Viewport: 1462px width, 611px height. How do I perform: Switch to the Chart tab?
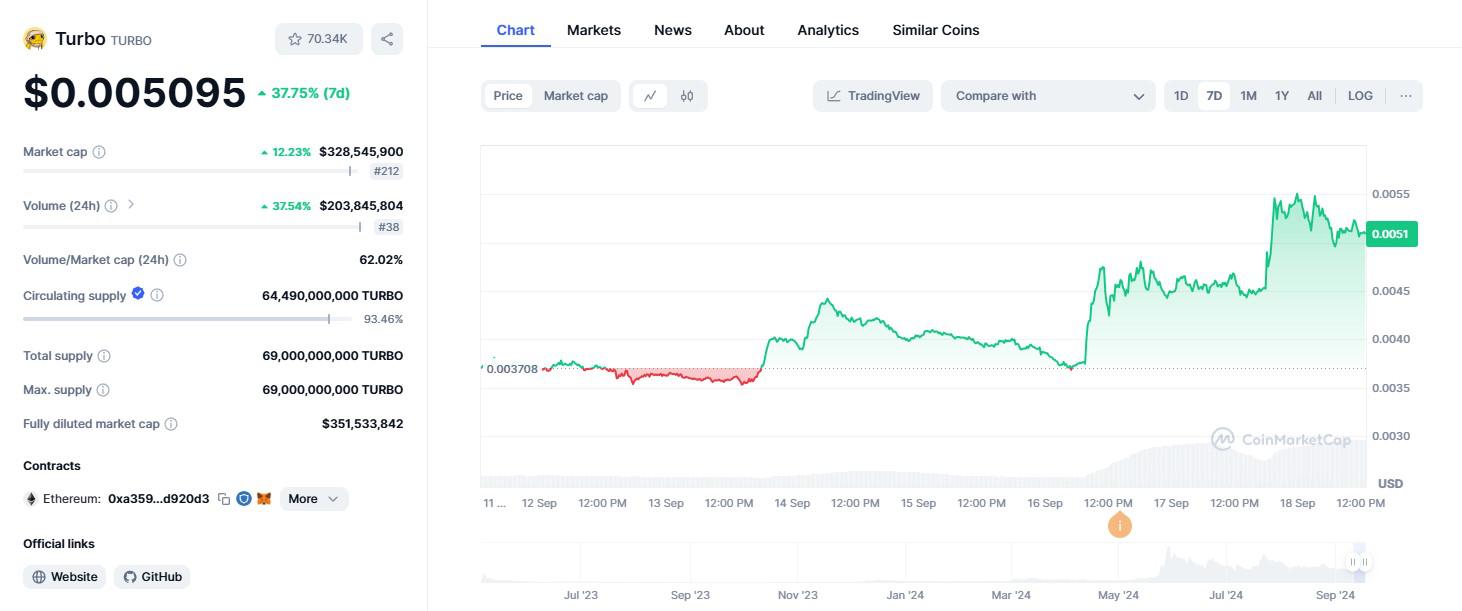(x=516, y=30)
